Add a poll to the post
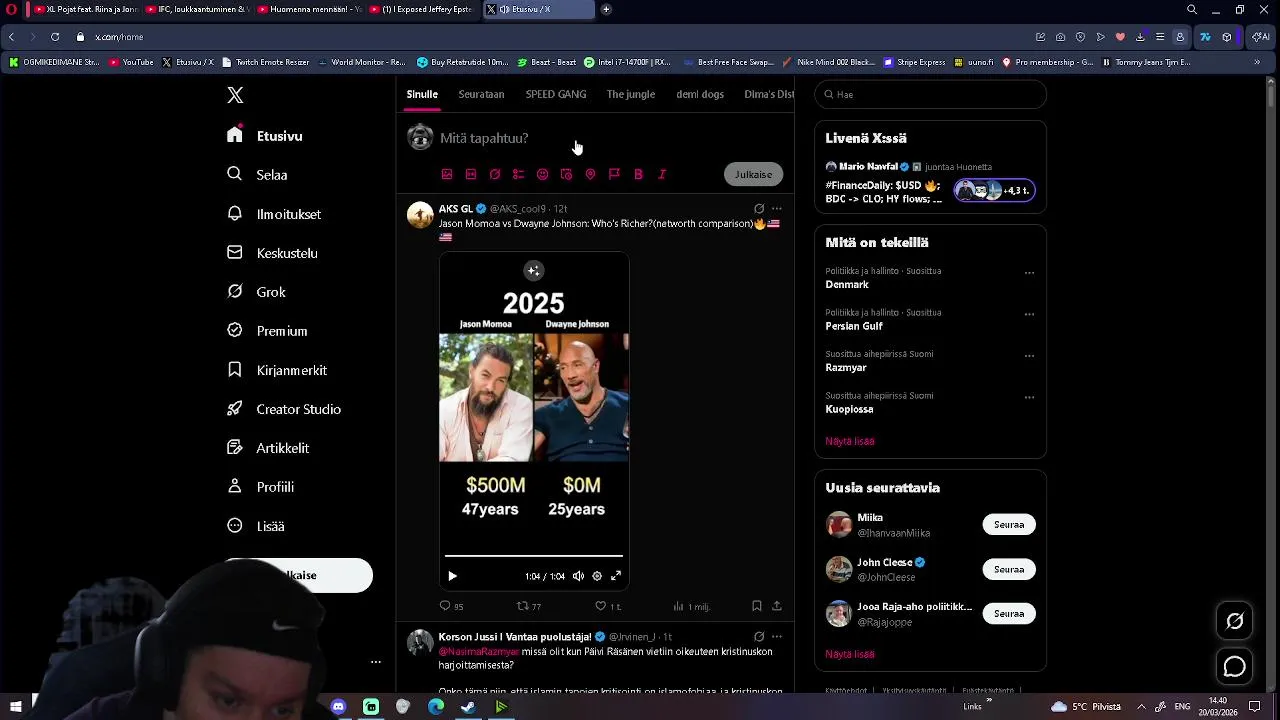This screenshot has width=1280, height=720. tap(518, 174)
